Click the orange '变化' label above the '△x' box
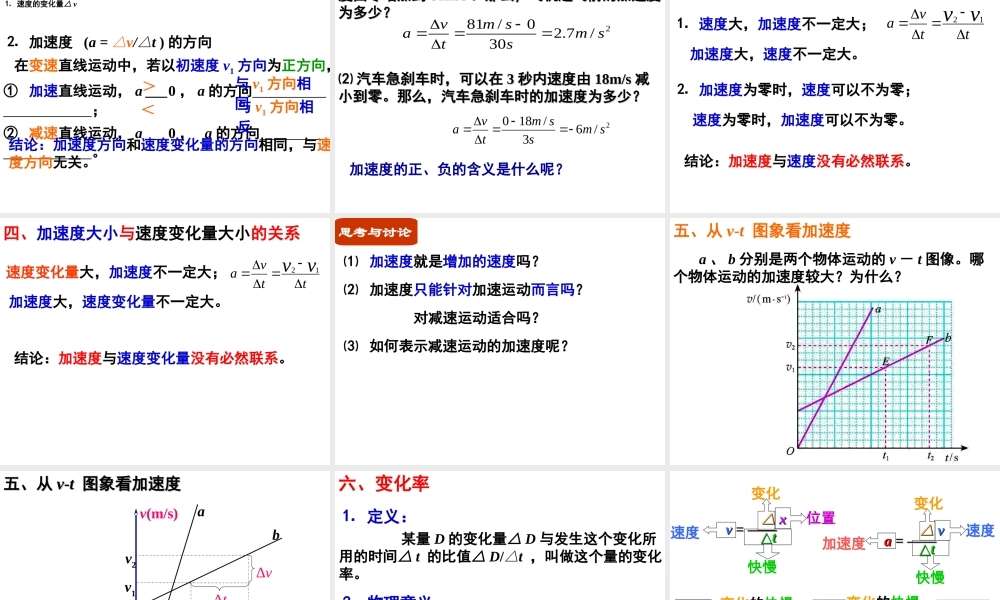Screen dimensions: 1000x600 tap(765, 493)
